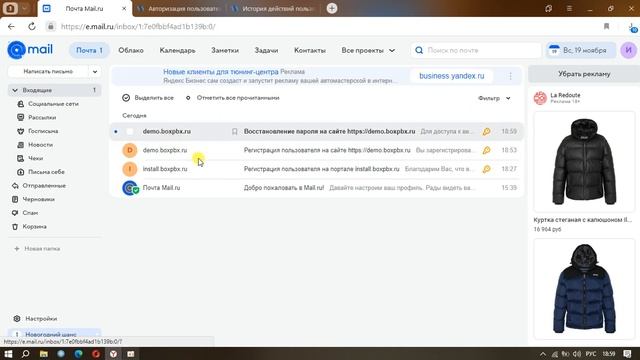Click Написать письмо to compose
Screen dimensions: 640x360
pyautogui.click(x=48, y=71)
